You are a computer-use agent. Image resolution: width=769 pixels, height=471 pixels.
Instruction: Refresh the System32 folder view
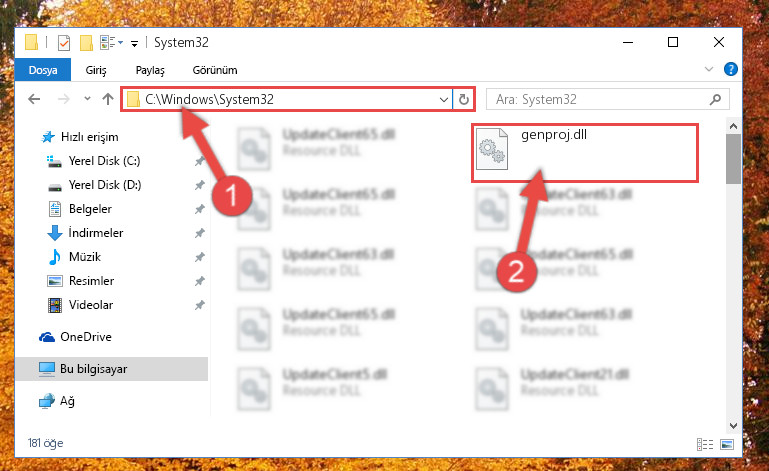coord(463,100)
